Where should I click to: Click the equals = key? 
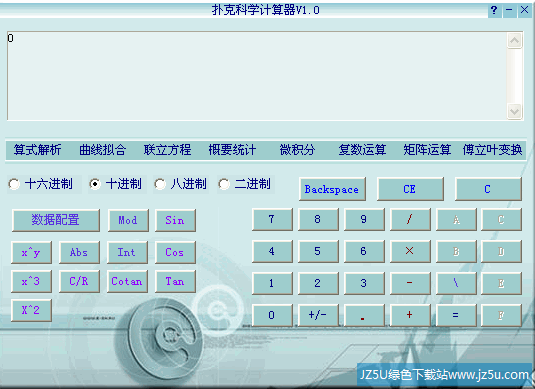tap(456, 315)
